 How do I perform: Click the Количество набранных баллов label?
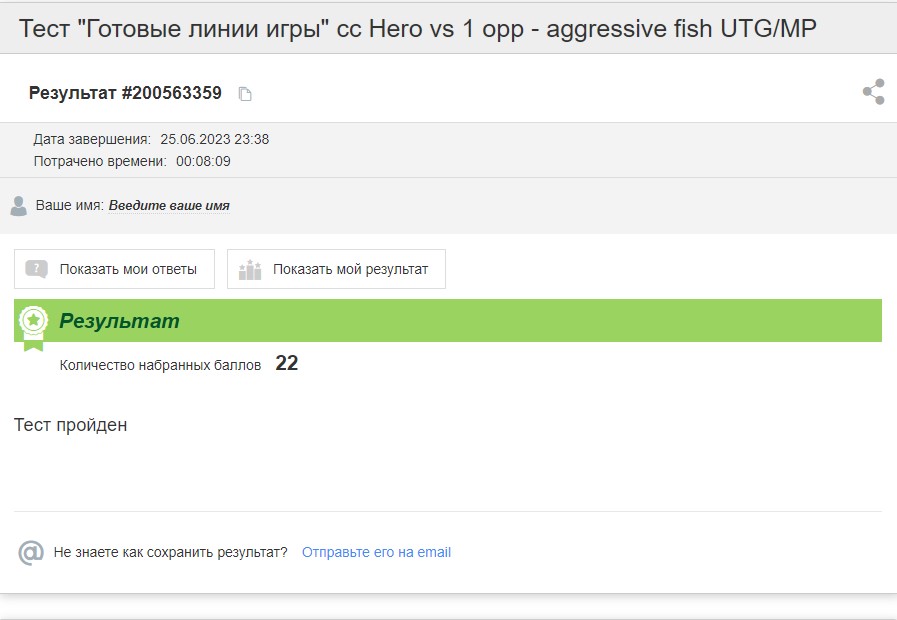[160, 365]
